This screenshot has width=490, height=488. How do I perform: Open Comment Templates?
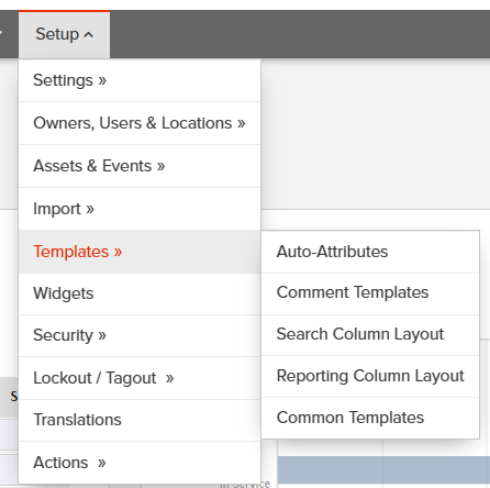[x=370, y=293]
